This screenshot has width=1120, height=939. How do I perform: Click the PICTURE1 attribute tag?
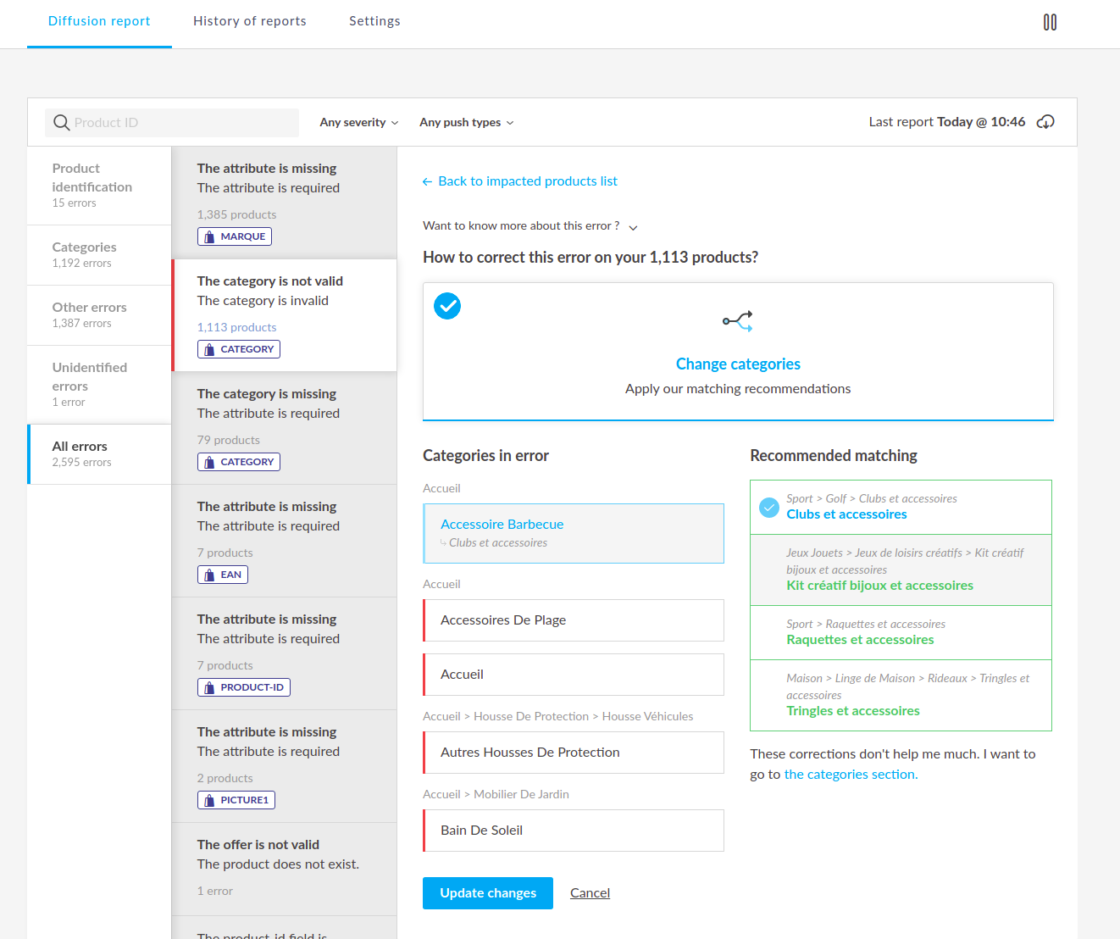click(x=235, y=800)
